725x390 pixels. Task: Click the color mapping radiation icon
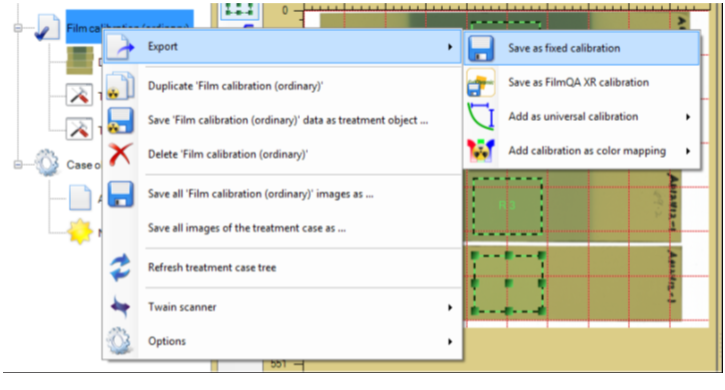click(481, 151)
